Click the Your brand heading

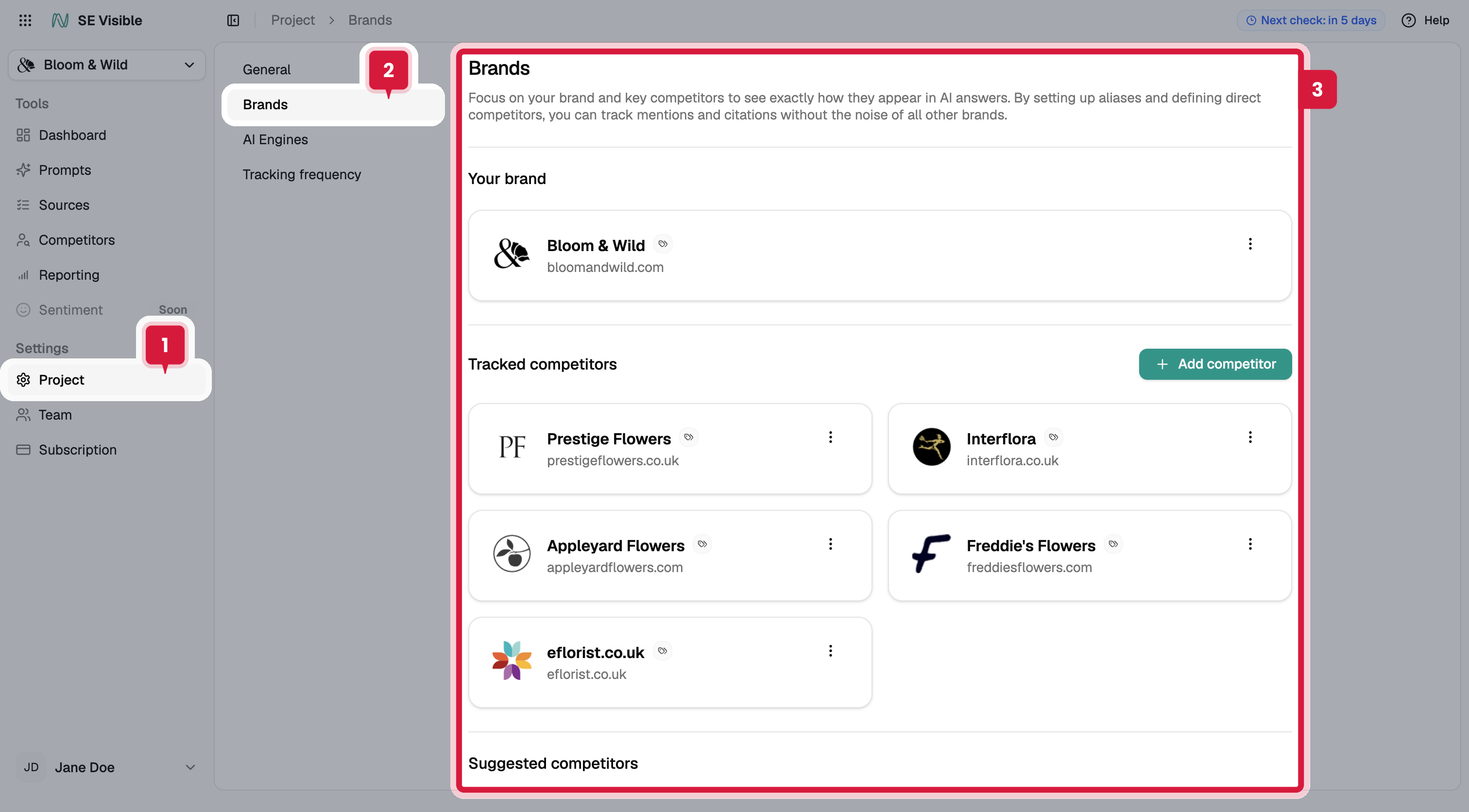coord(507,179)
